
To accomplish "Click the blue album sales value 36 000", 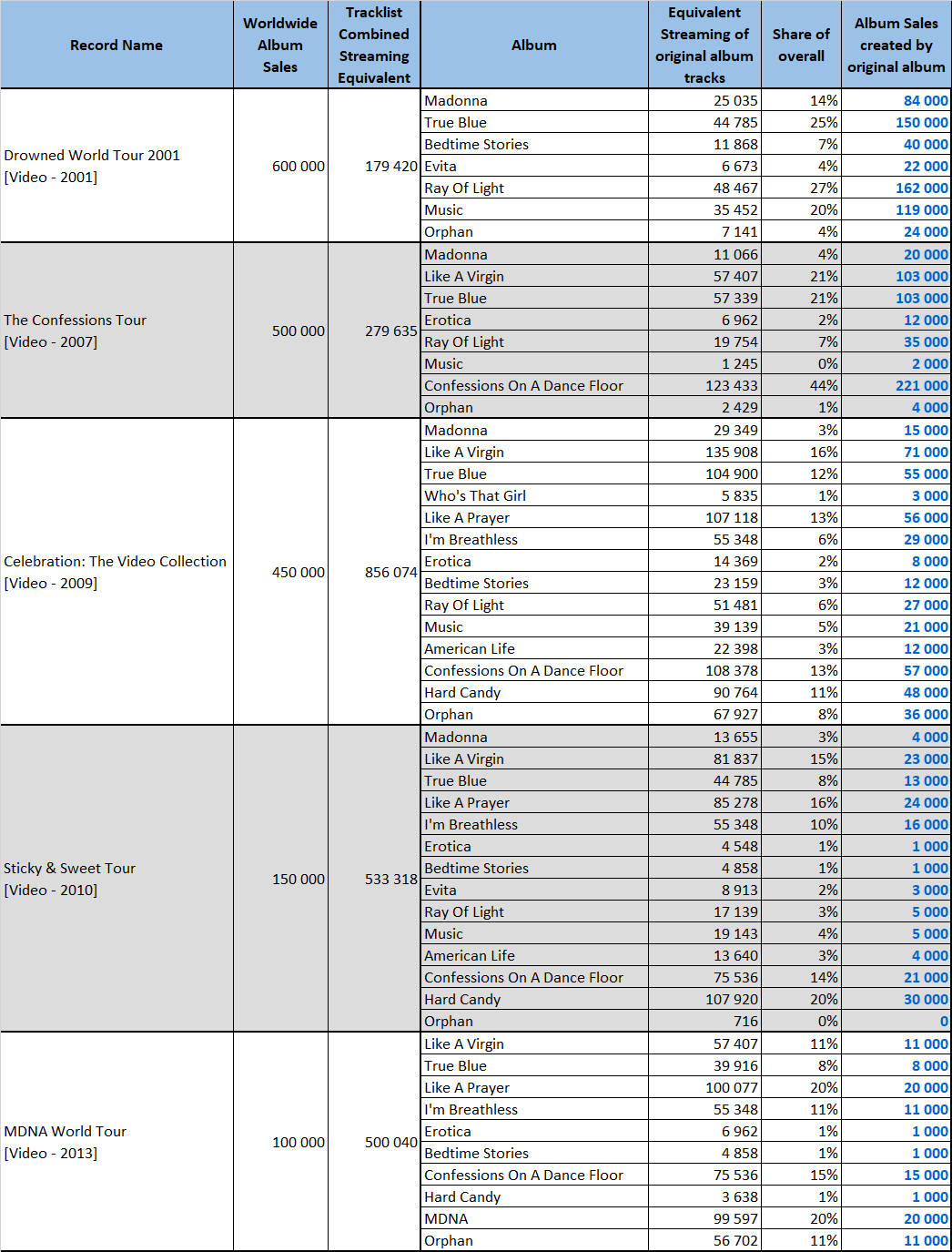I will [x=896, y=714].
